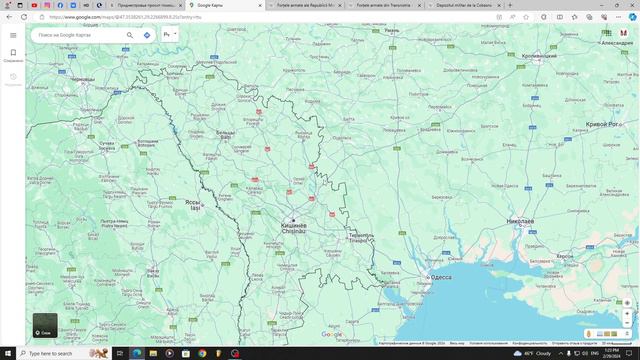Open the Google apps grid icon
This screenshot has width=640, height=360.
pyautogui.click(x=608, y=33)
